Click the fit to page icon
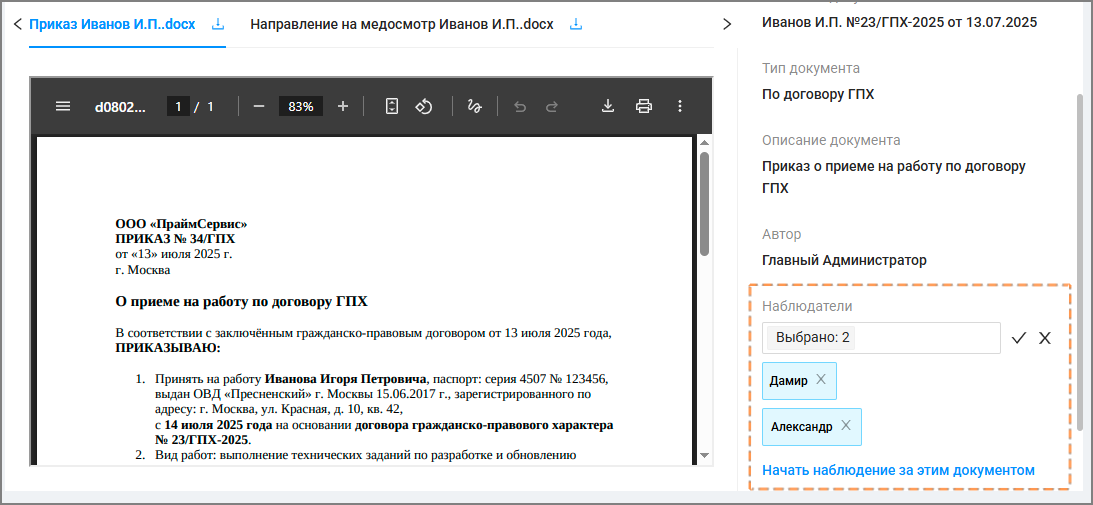This screenshot has width=1093, height=505. (392, 106)
